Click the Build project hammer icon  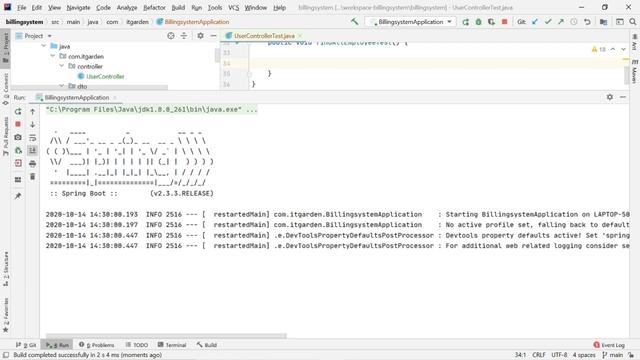(355, 22)
